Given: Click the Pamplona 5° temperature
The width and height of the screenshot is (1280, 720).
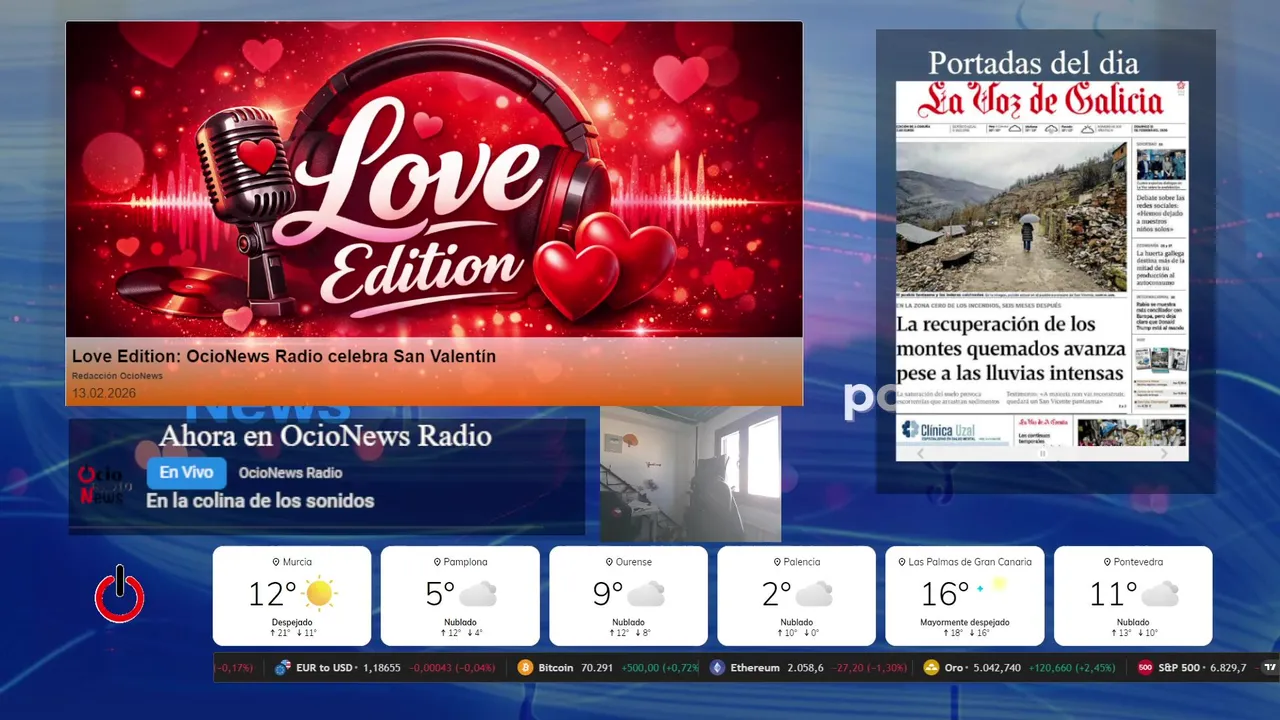Looking at the screenshot, I should click(440, 594).
